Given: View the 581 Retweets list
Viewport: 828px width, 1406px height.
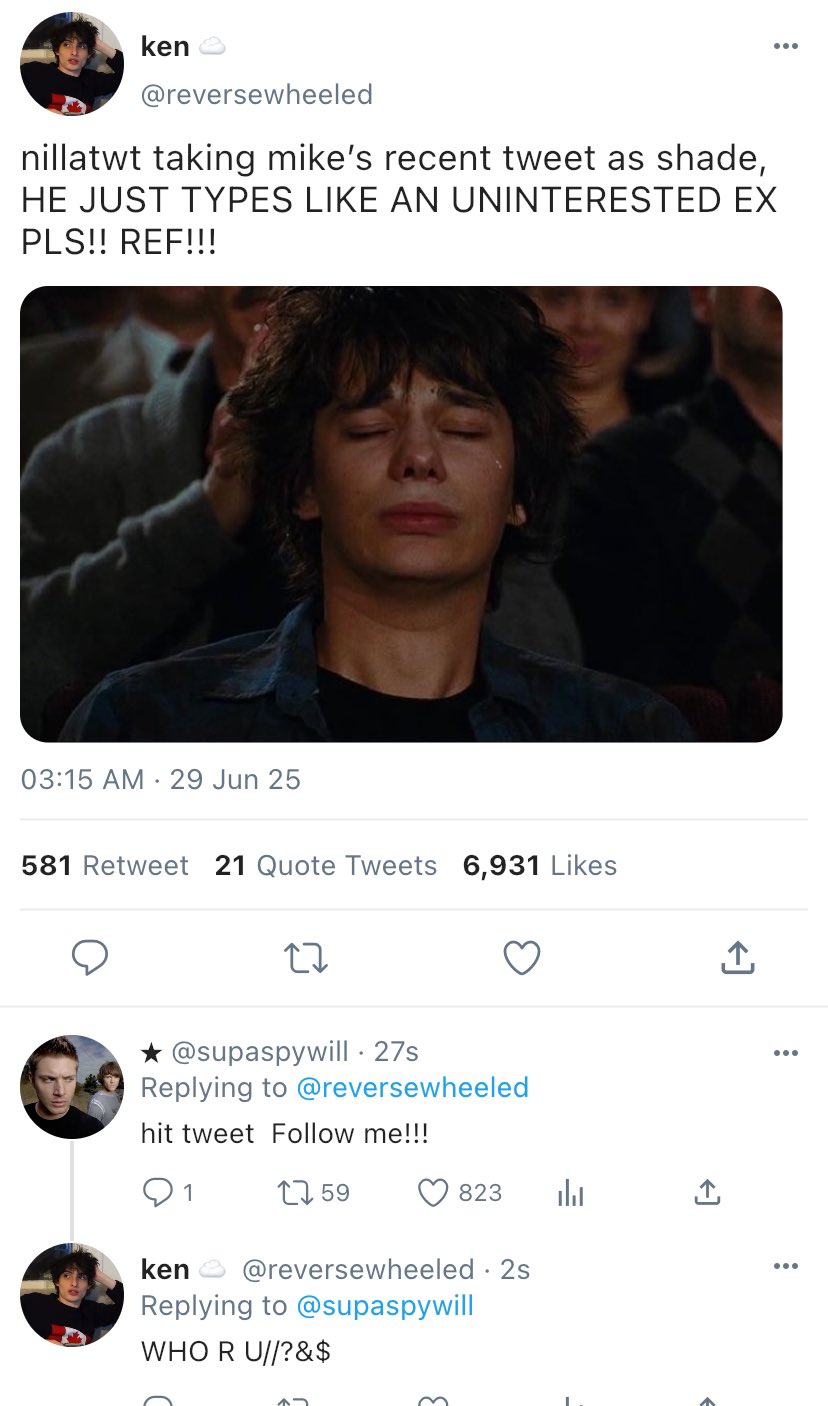Looking at the screenshot, I should [x=105, y=865].
